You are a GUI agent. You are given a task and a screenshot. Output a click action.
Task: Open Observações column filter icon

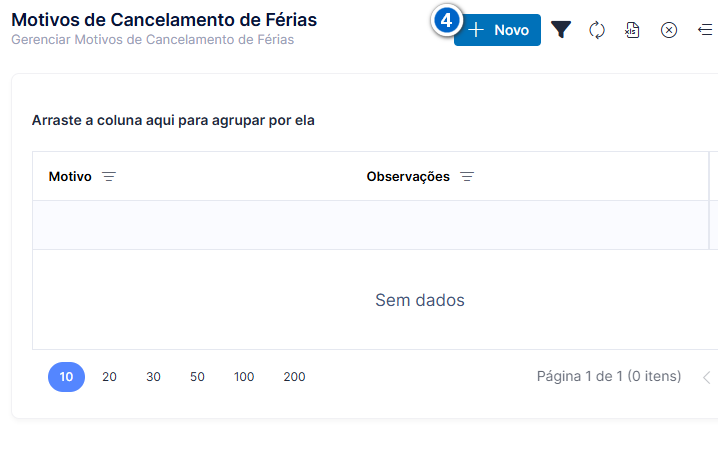tap(467, 177)
